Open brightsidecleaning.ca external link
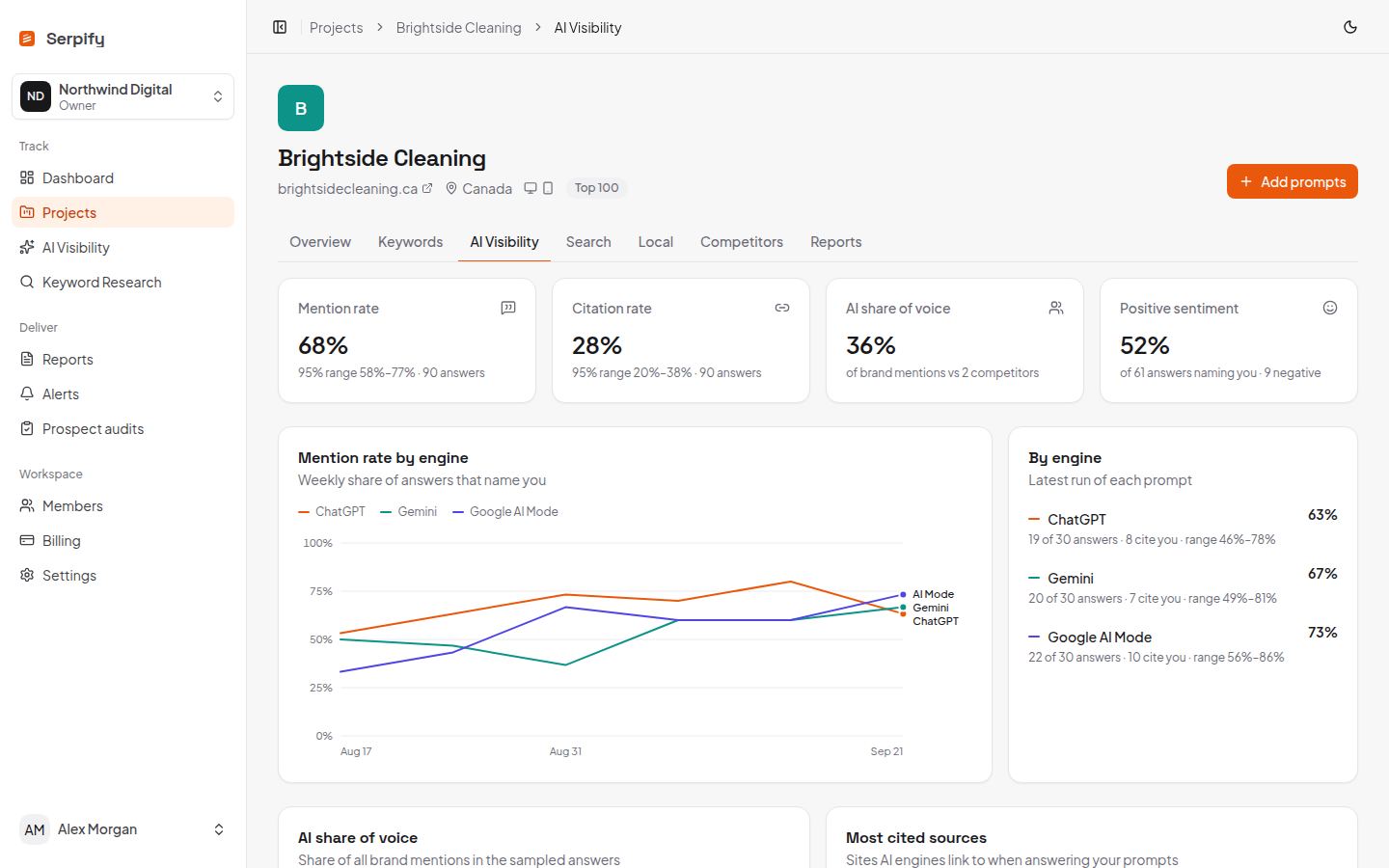Viewport: 1389px width, 868px height. click(355, 189)
